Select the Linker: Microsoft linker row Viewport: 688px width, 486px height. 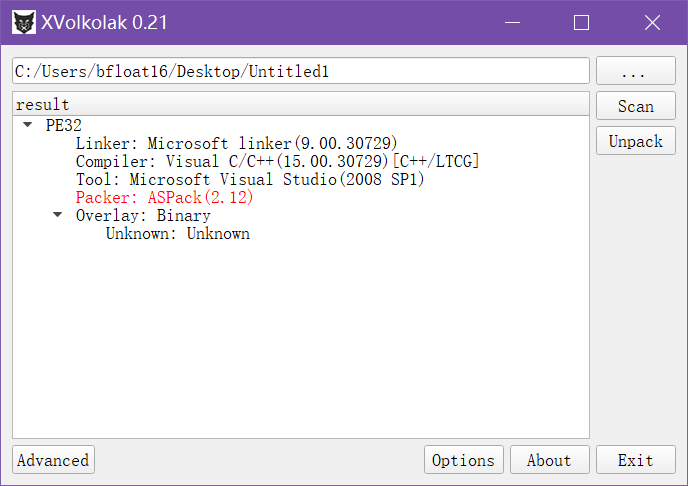coord(236,143)
